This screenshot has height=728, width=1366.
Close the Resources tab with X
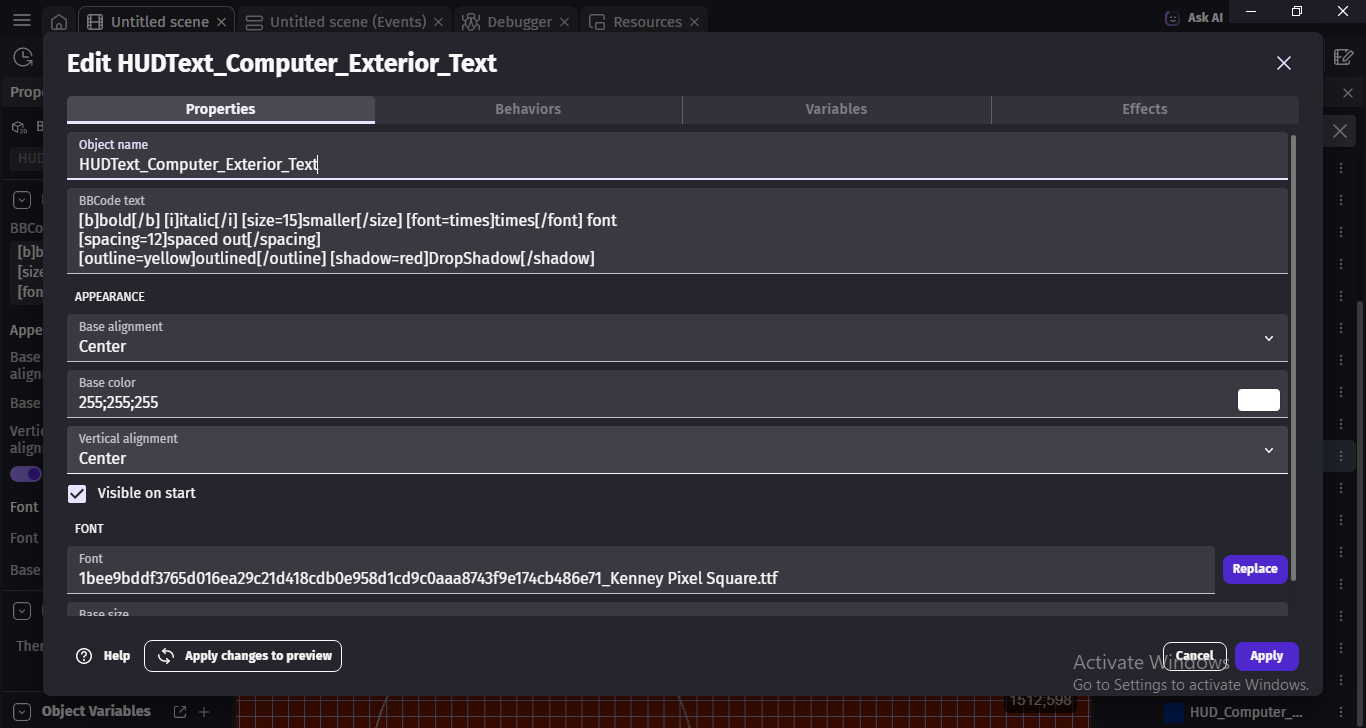[x=696, y=22]
